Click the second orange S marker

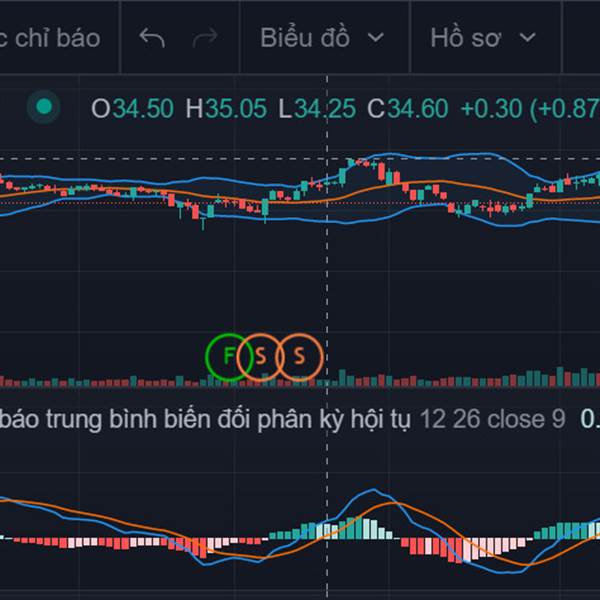pyautogui.click(x=299, y=357)
